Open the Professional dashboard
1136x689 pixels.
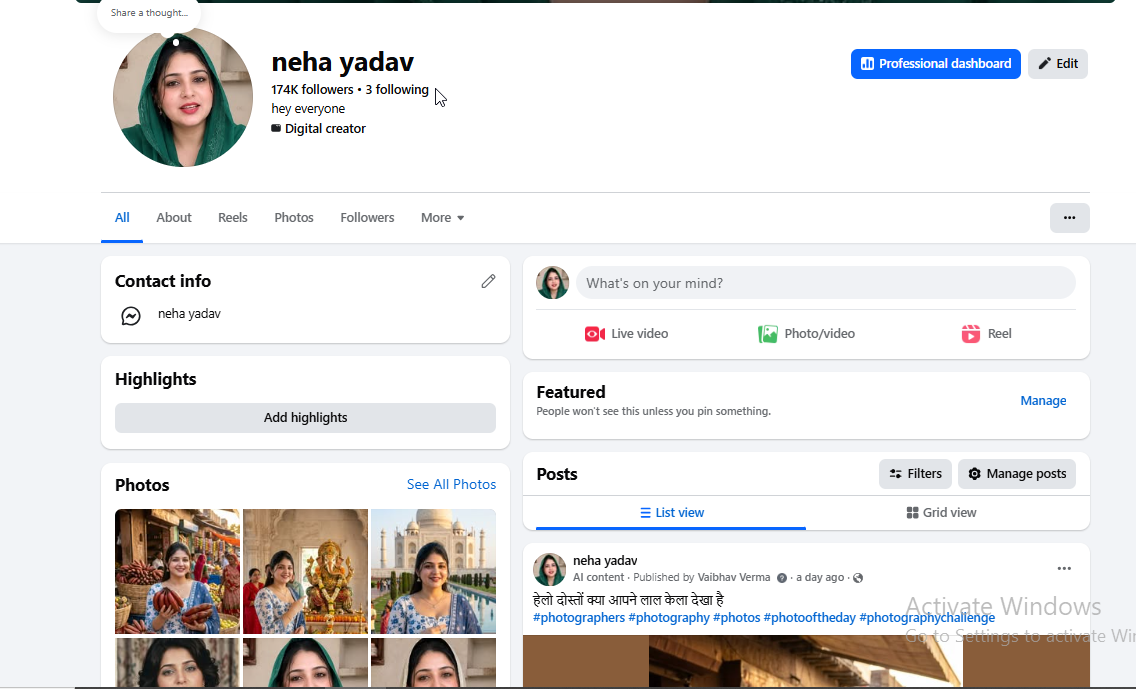click(935, 64)
